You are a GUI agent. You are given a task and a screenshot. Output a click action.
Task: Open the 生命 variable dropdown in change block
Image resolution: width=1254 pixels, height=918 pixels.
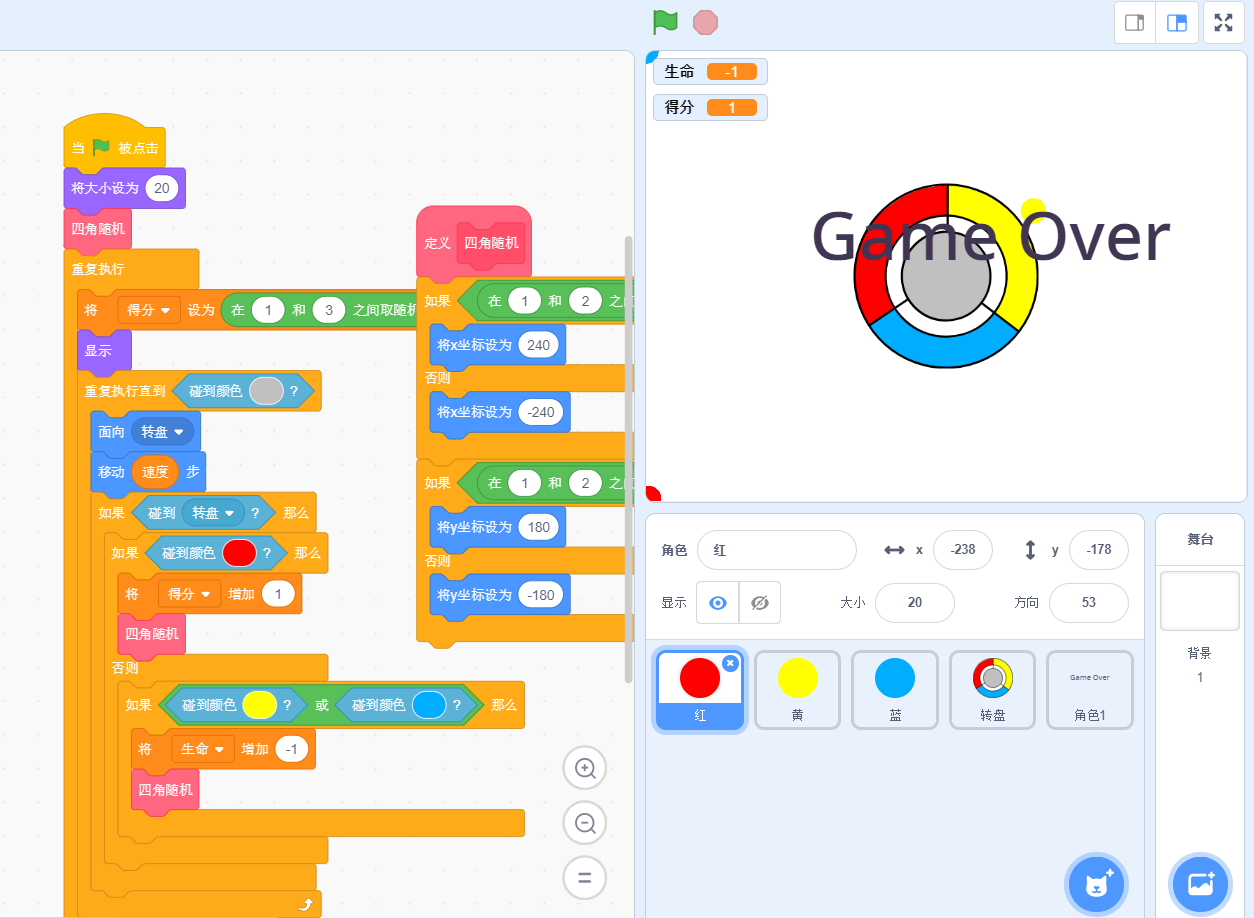click(x=202, y=749)
